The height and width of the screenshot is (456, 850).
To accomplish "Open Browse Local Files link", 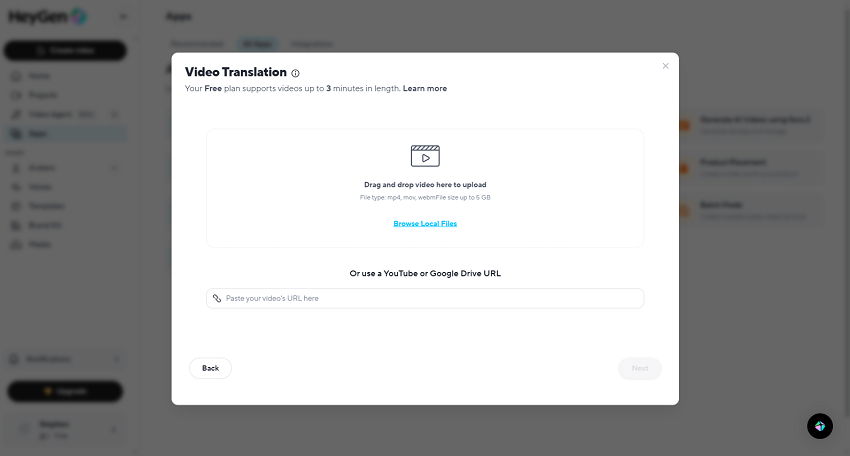I will [425, 224].
